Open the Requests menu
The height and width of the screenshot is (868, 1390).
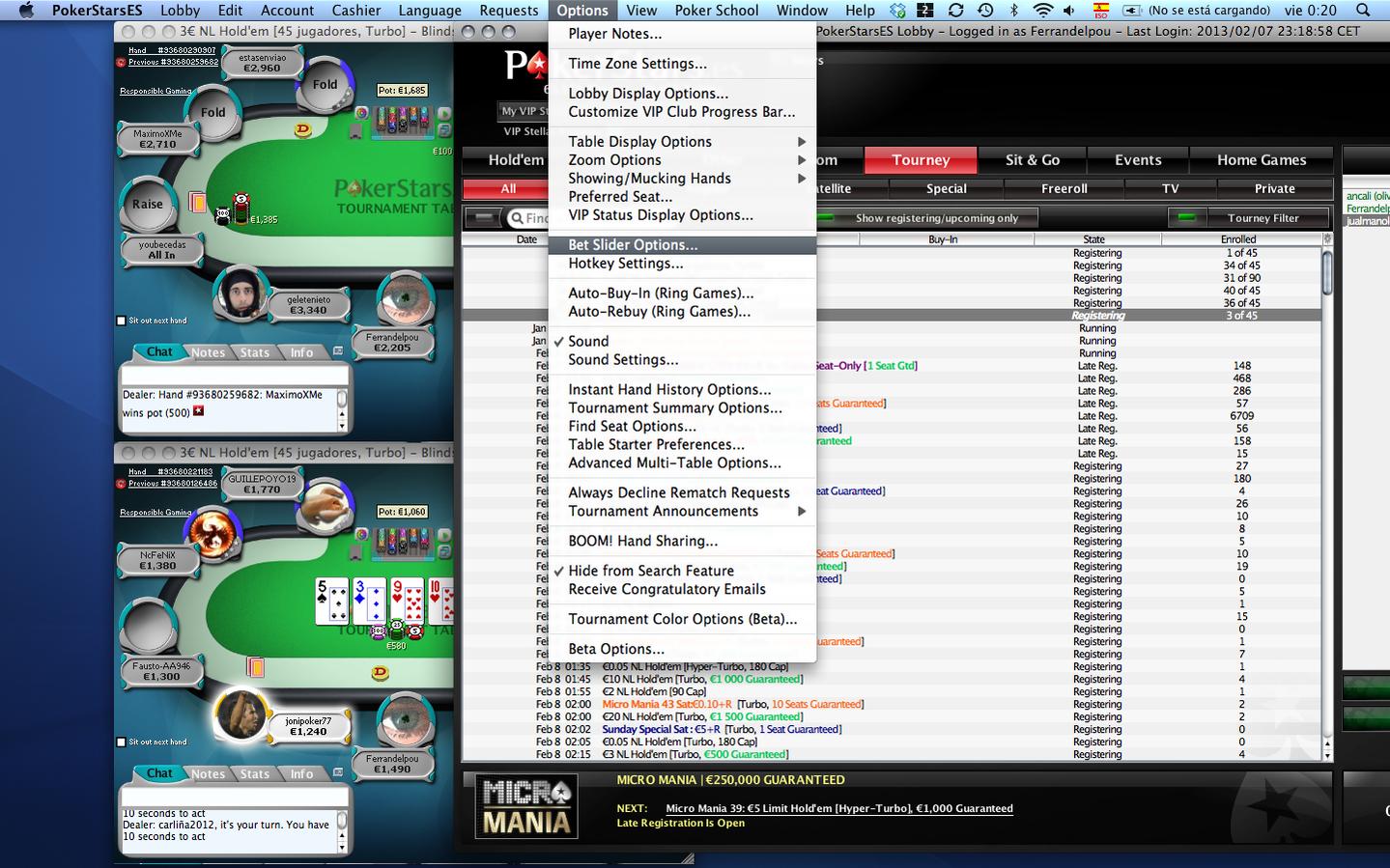tap(508, 11)
